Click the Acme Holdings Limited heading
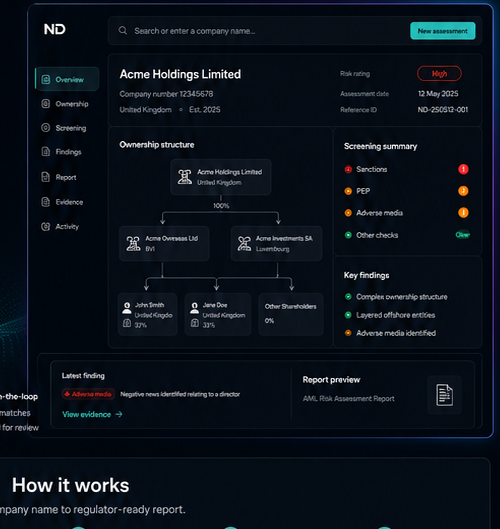Viewport: 500px width, 529px height. coord(180,74)
